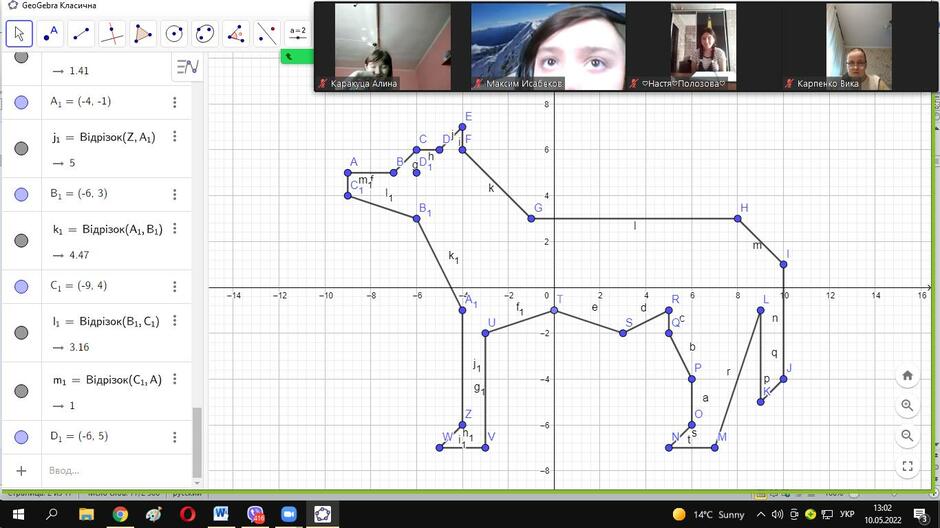
Task: Click the zoom in magnifier button
Action: 907,405
